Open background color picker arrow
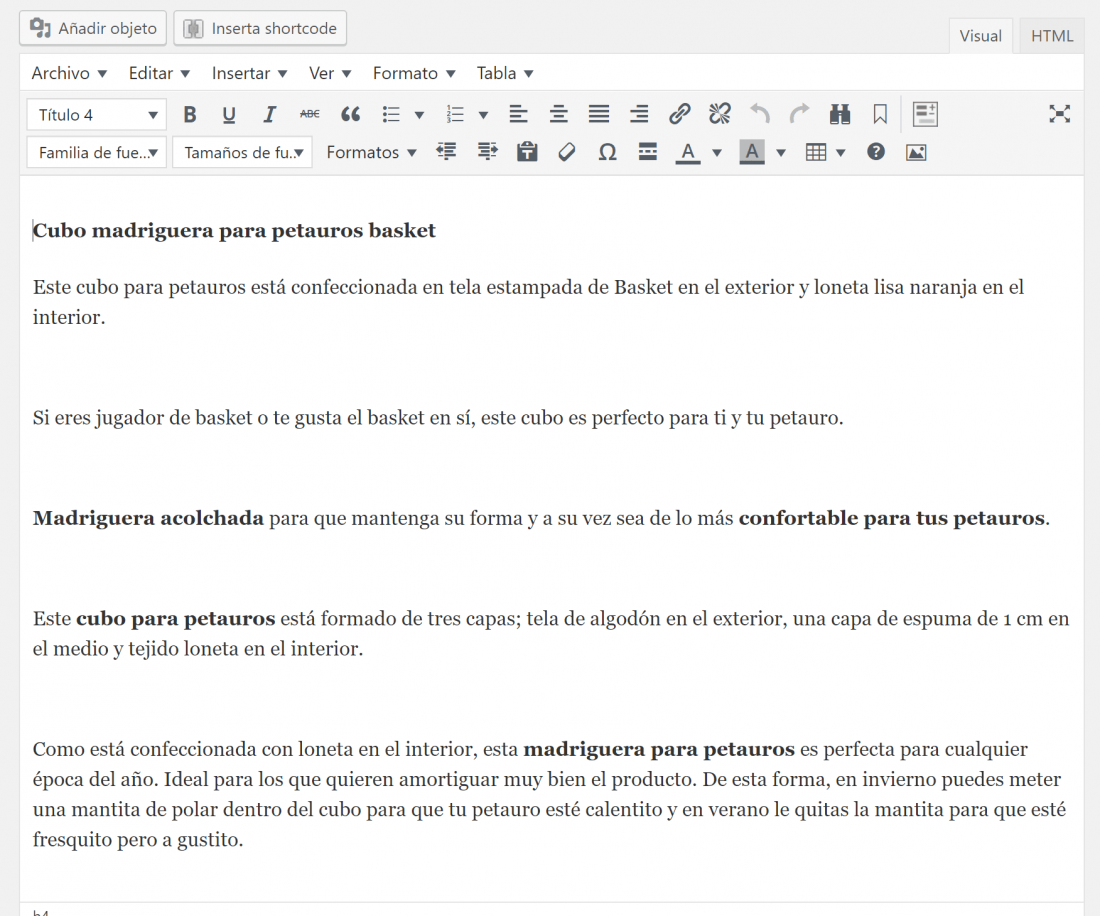This screenshot has width=1100, height=916. (781, 152)
